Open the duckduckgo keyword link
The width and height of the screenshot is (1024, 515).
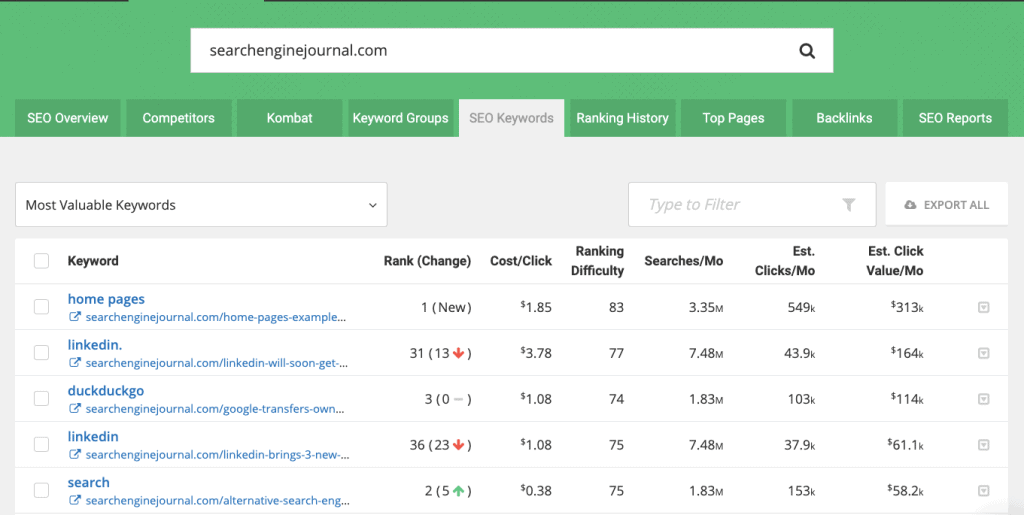[106, 390]
